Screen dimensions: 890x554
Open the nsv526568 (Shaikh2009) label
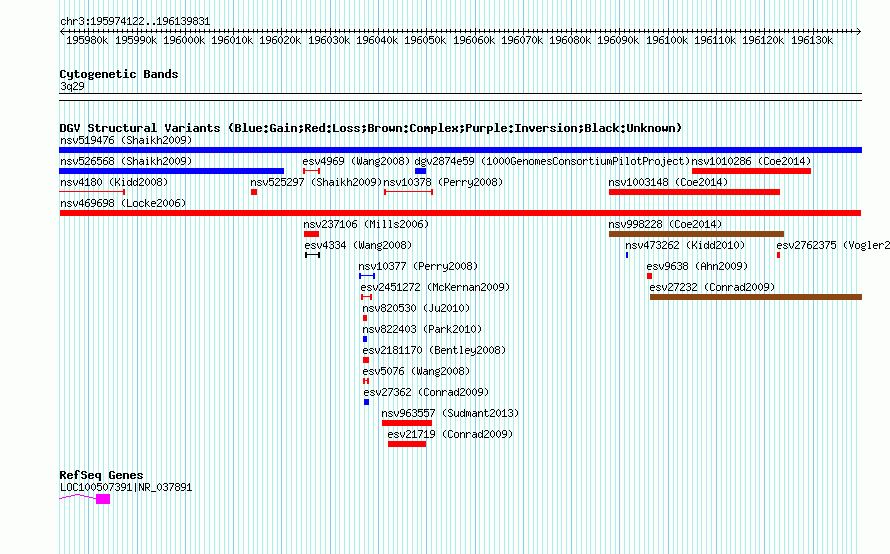coord(126,161)
